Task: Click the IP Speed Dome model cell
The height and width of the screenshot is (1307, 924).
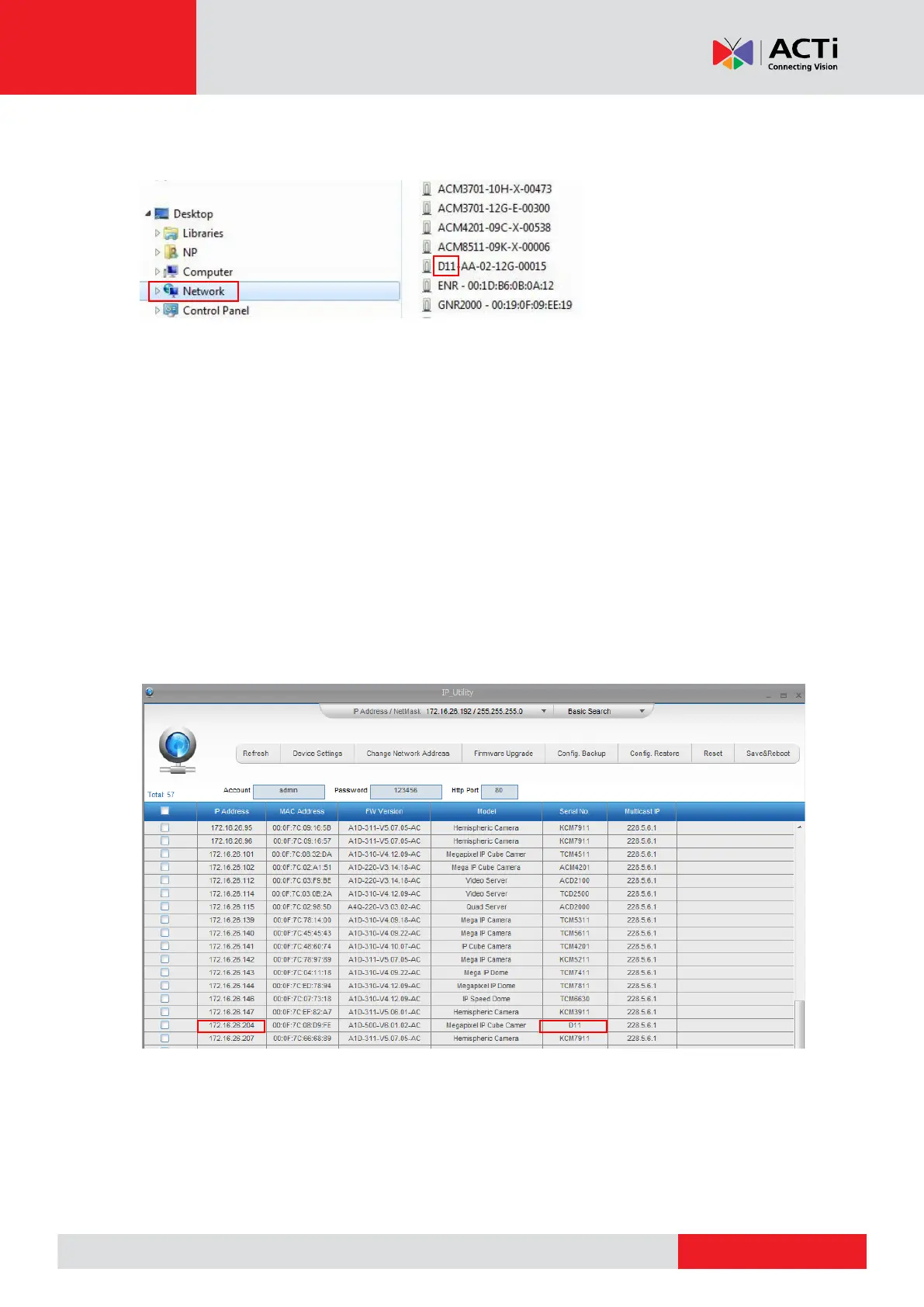Action: coord(486,999)
